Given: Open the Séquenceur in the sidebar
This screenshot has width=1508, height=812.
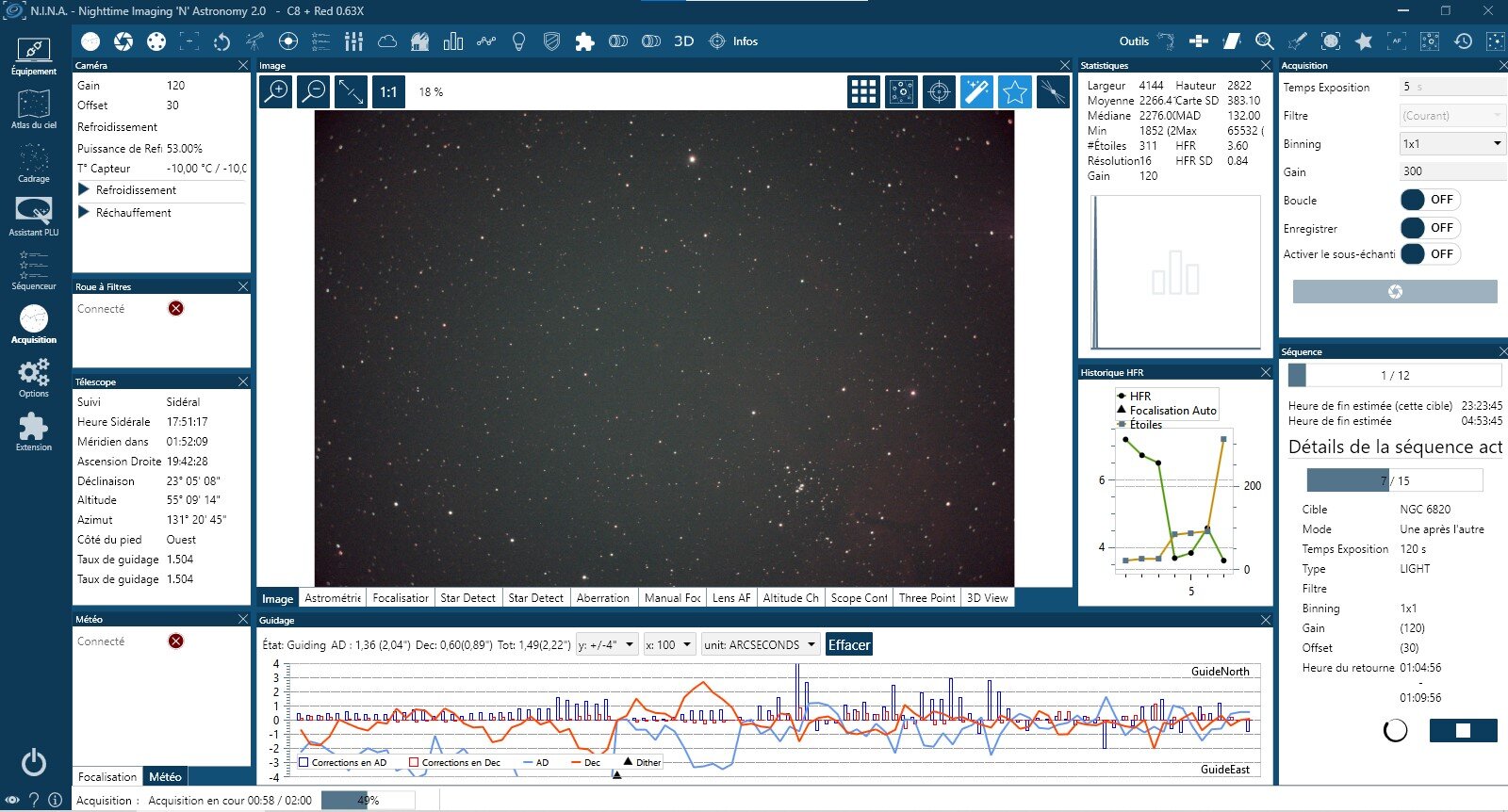Looking at the screenshot, I should (34, 270).
